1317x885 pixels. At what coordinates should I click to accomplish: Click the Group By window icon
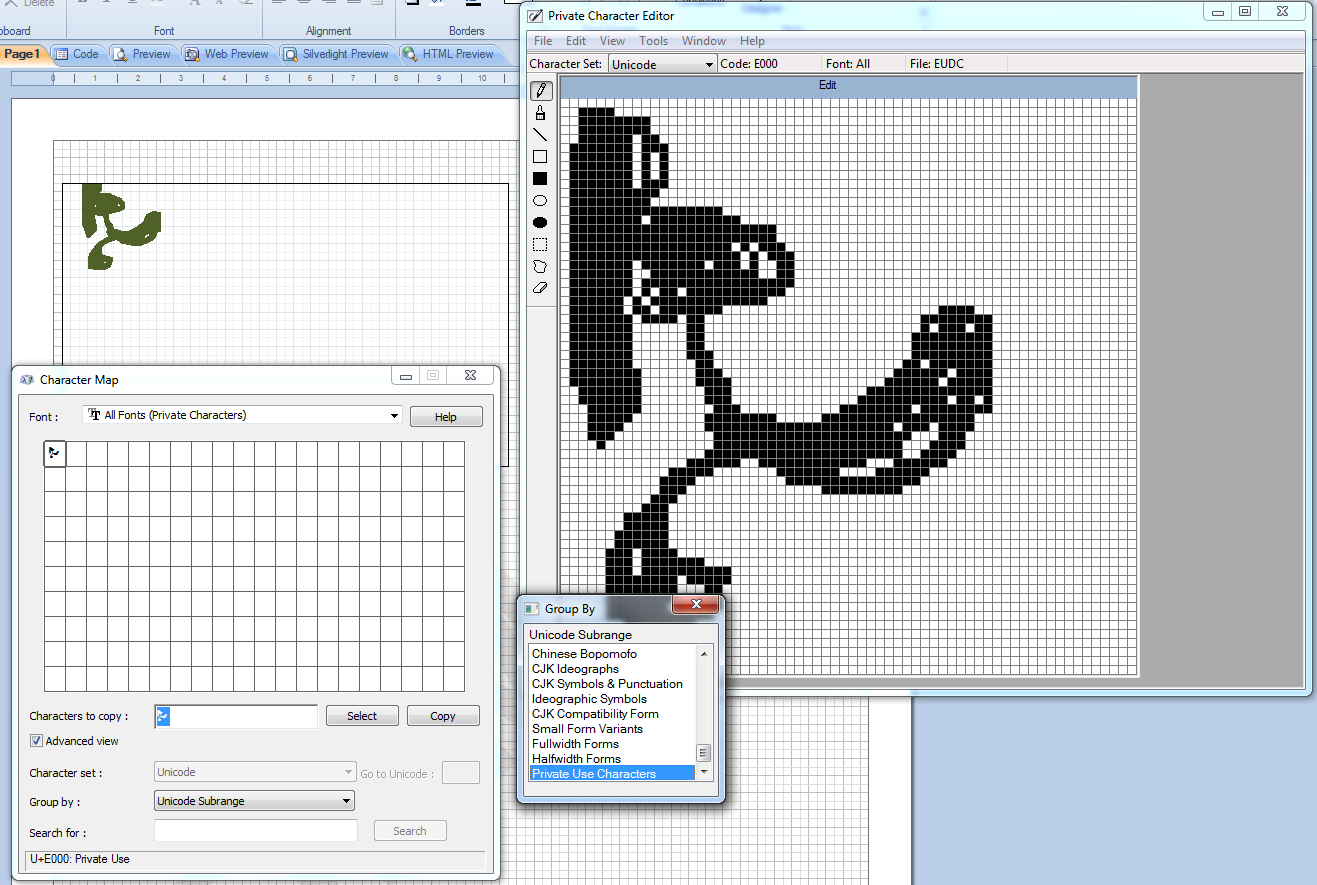[x=532, y=608]
